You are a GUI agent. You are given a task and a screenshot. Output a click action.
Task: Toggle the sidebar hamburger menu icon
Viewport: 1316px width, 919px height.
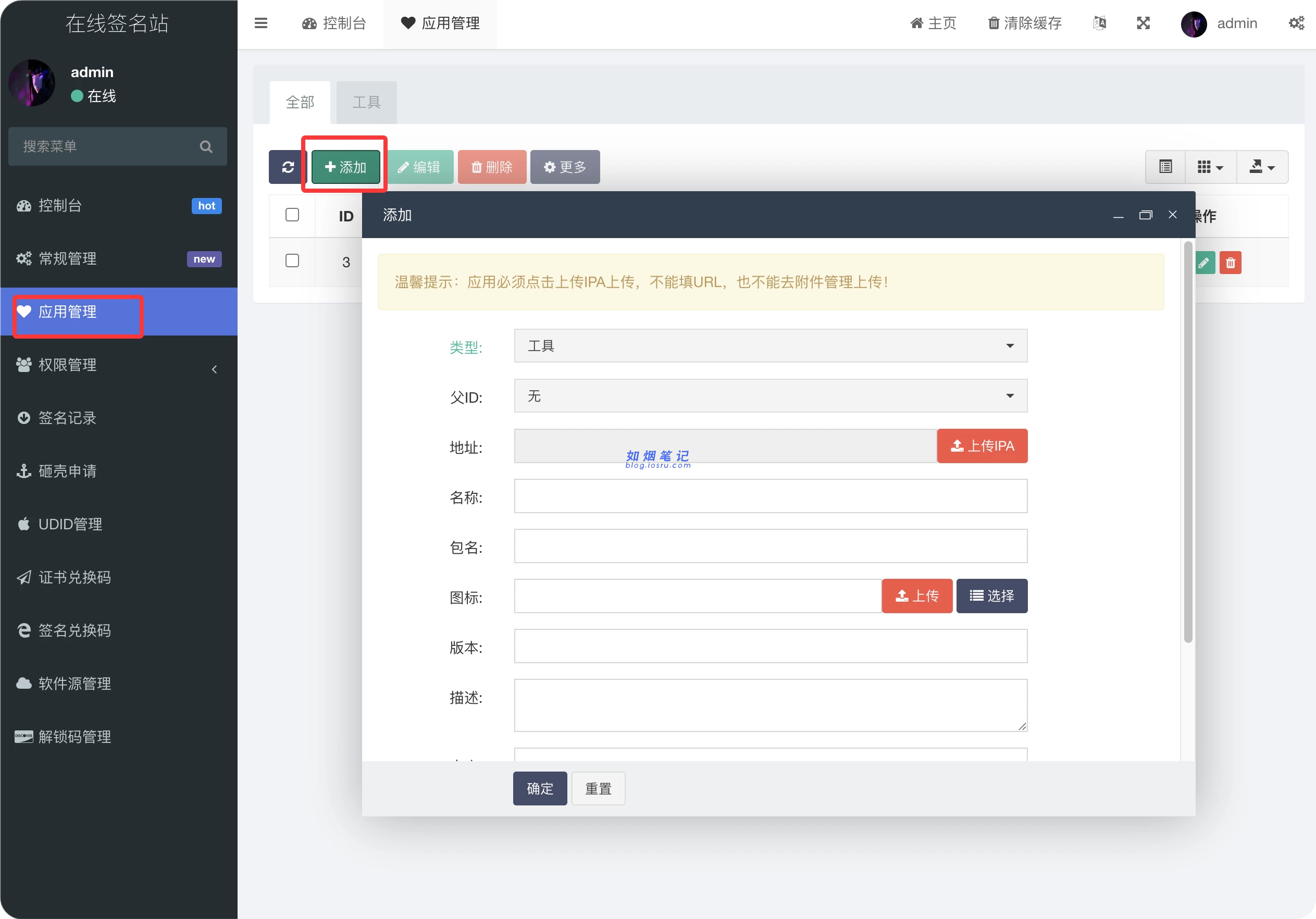[261, 23]
